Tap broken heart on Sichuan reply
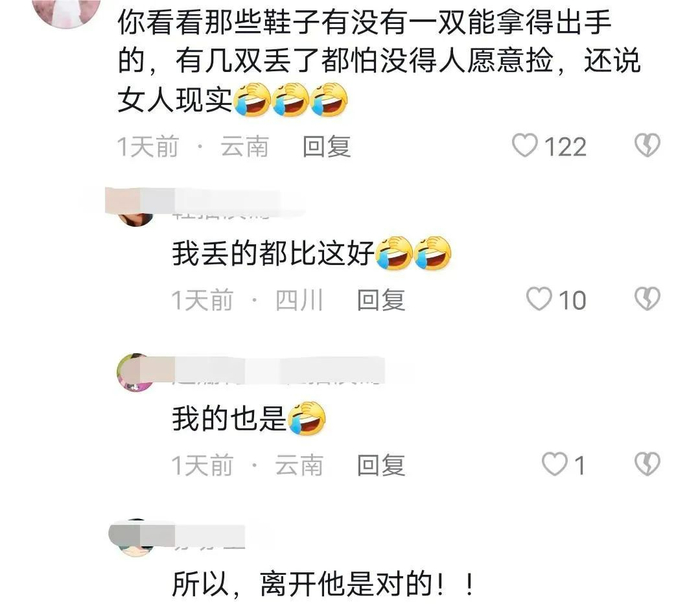This screenshot has width=700, height=604. [647, 299]
